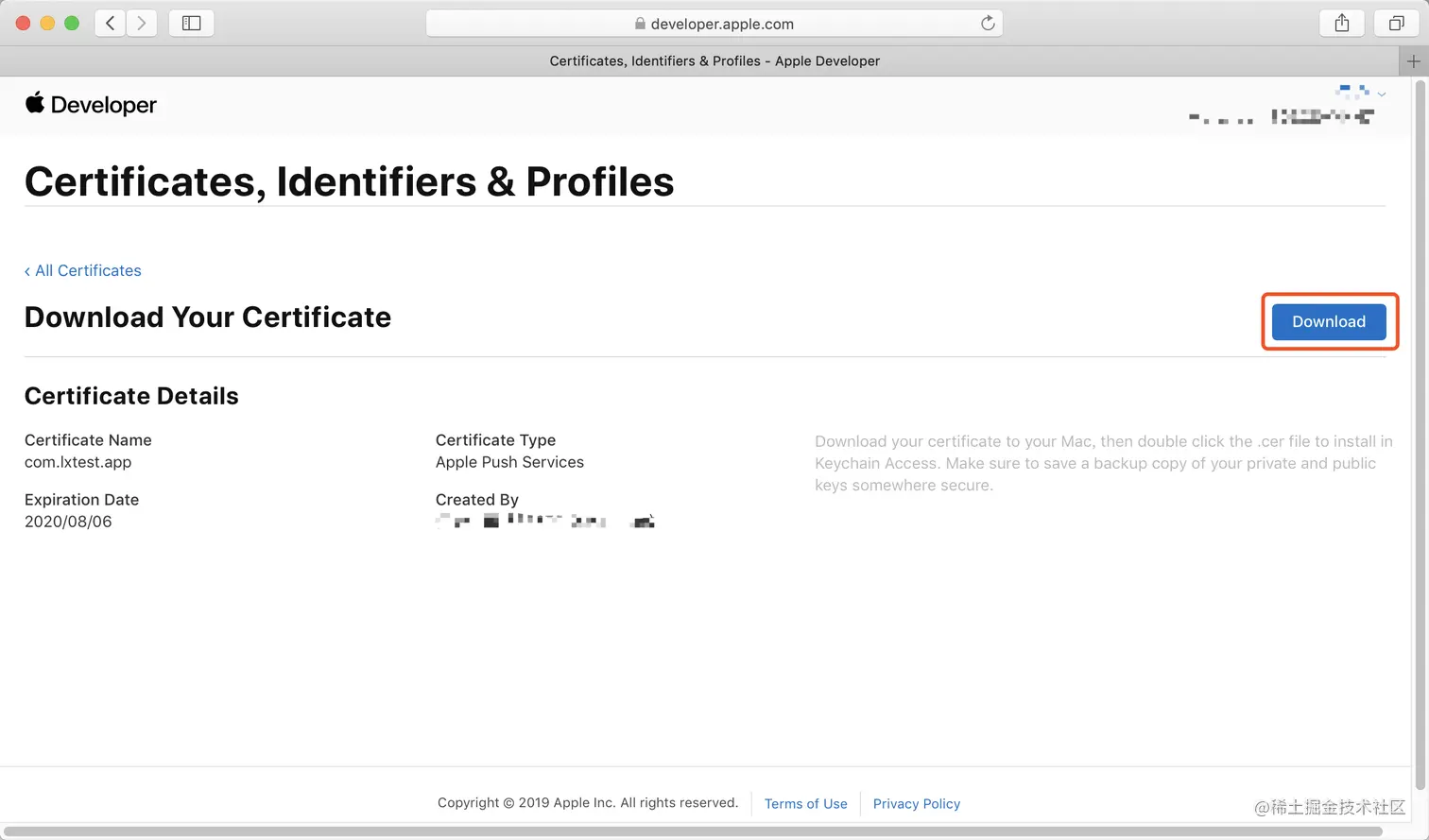Click the Apple Developer logo
This screenshot has width=1429, height=840.
tap(91, 104)
